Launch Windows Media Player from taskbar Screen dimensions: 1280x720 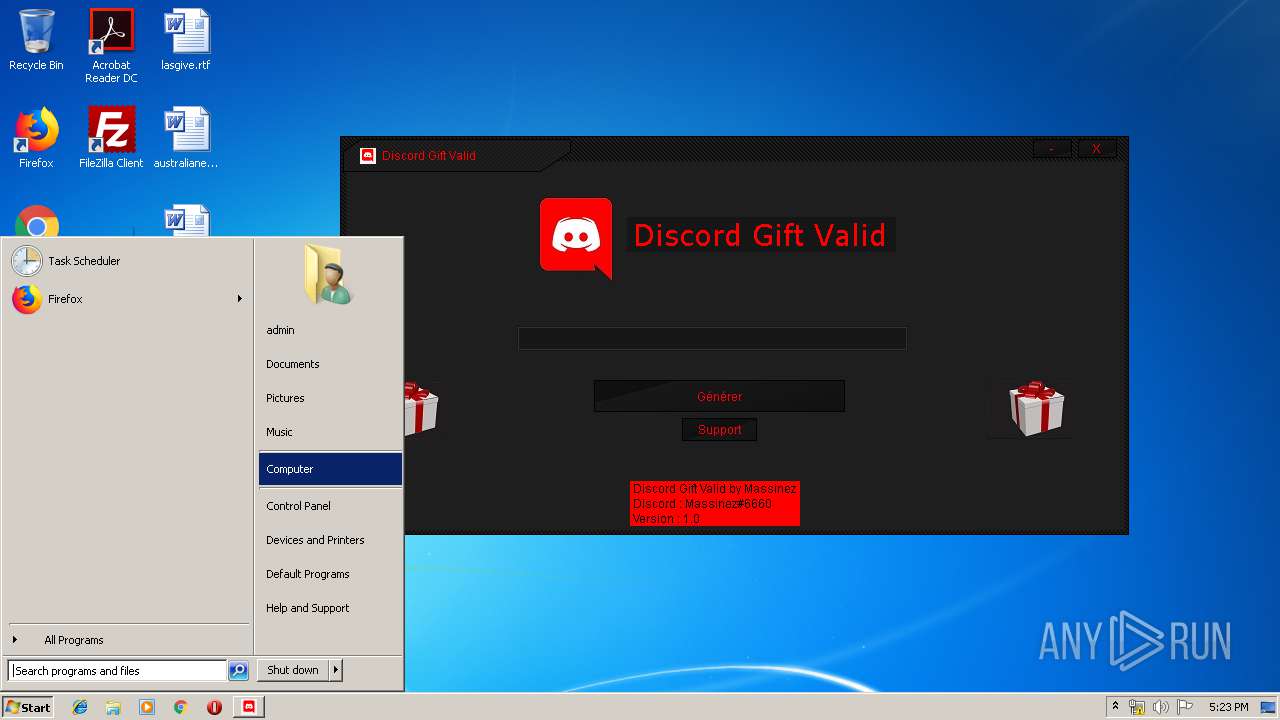point(147,707)
